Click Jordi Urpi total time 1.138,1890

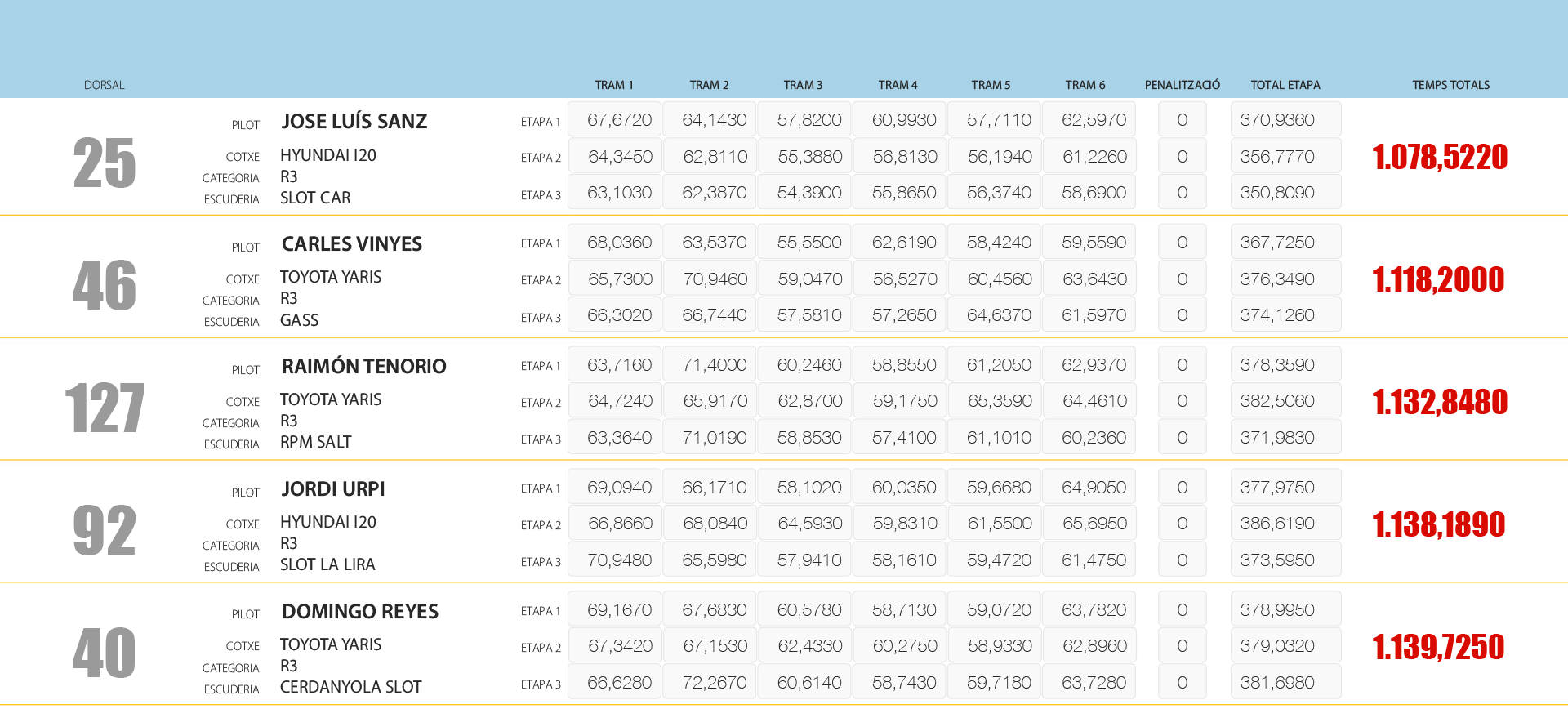[1438, 524]
